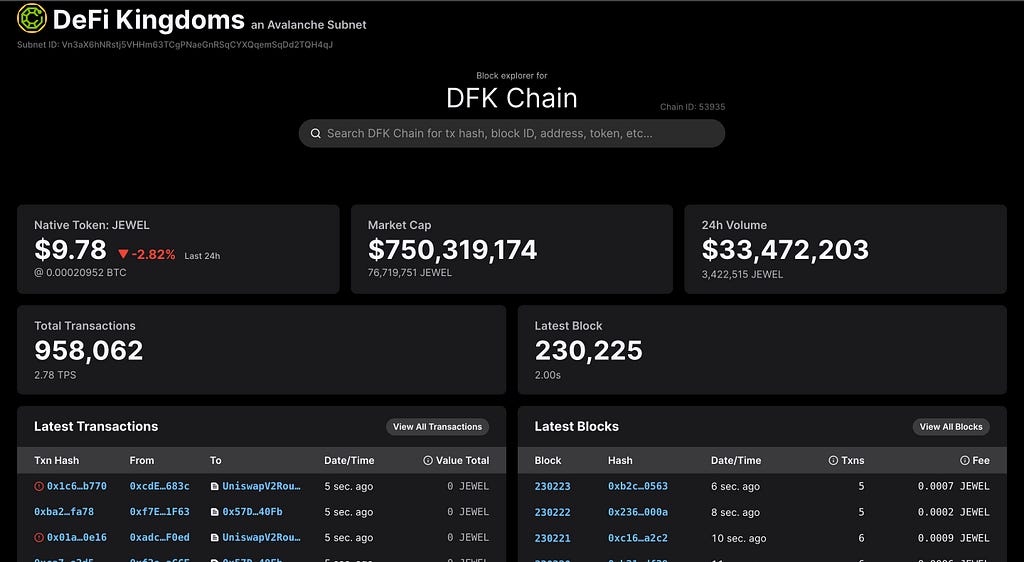Click the contract icon in the 0x01a…0e16 row
The height and width of the screenshot is (562, 1024).
point(214,538)
